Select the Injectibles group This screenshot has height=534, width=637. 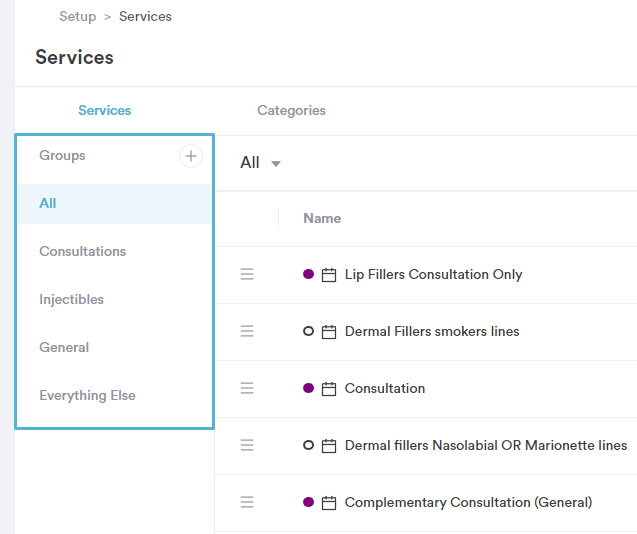tap(72, 299)
